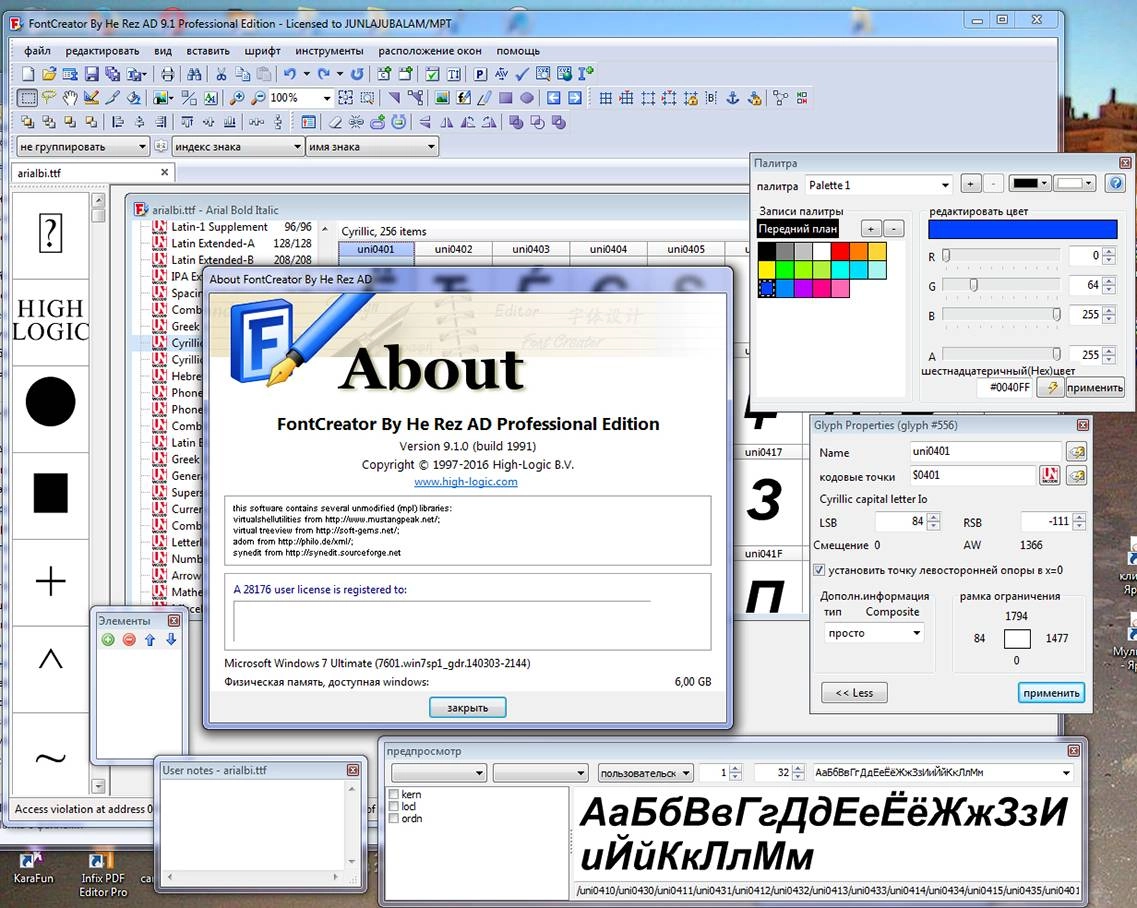Click the New file icon in toolbar
The image size is (1137, 908).
pyautogui.click(x=28, y=73)
